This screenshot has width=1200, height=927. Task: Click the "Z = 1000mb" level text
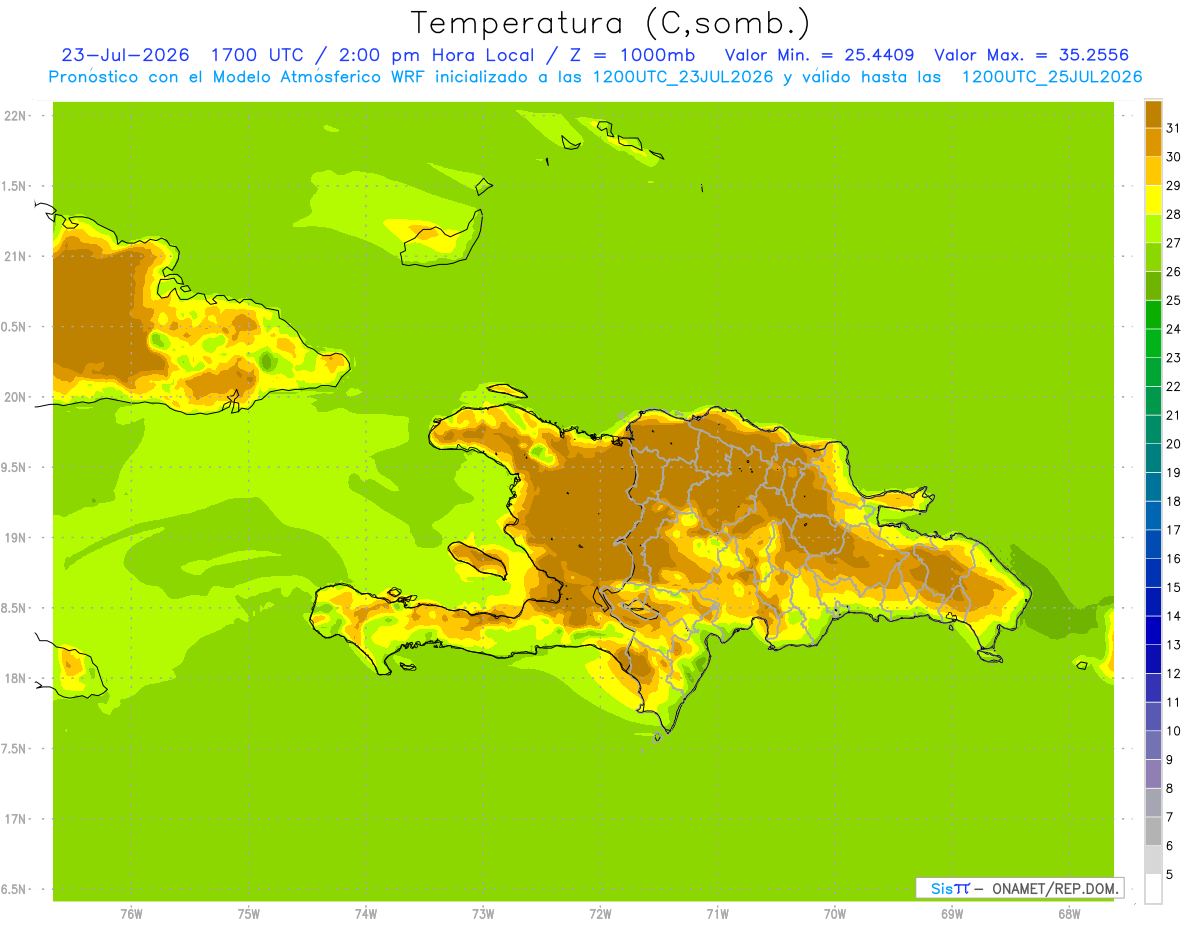click(x=634, y=55)
